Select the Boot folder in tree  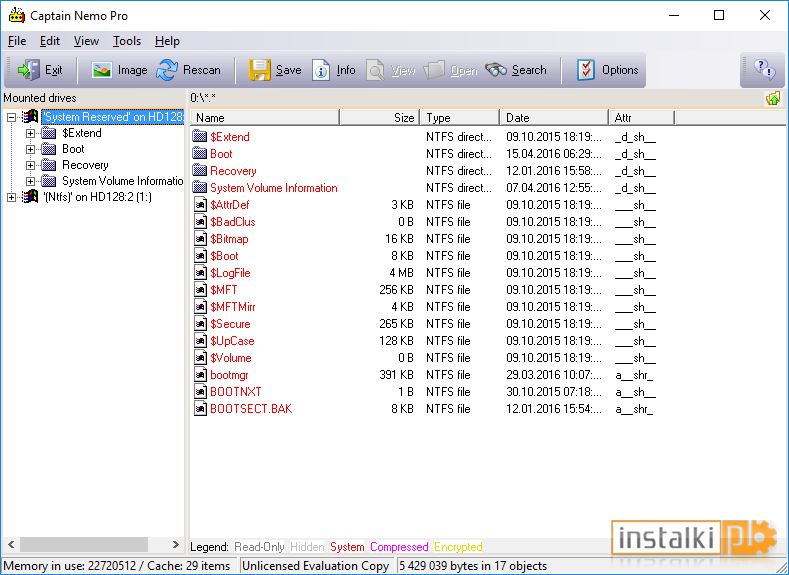tap(73, 149)
